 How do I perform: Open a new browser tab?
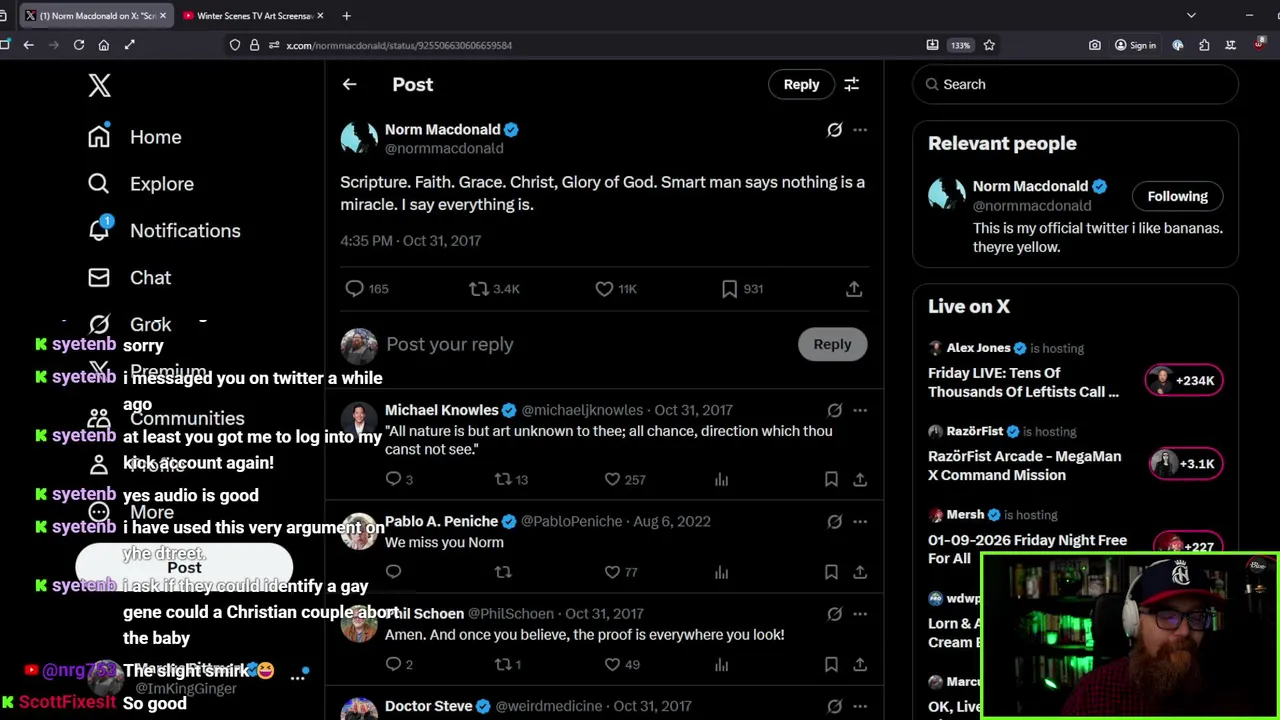click(x=346, y=16)
